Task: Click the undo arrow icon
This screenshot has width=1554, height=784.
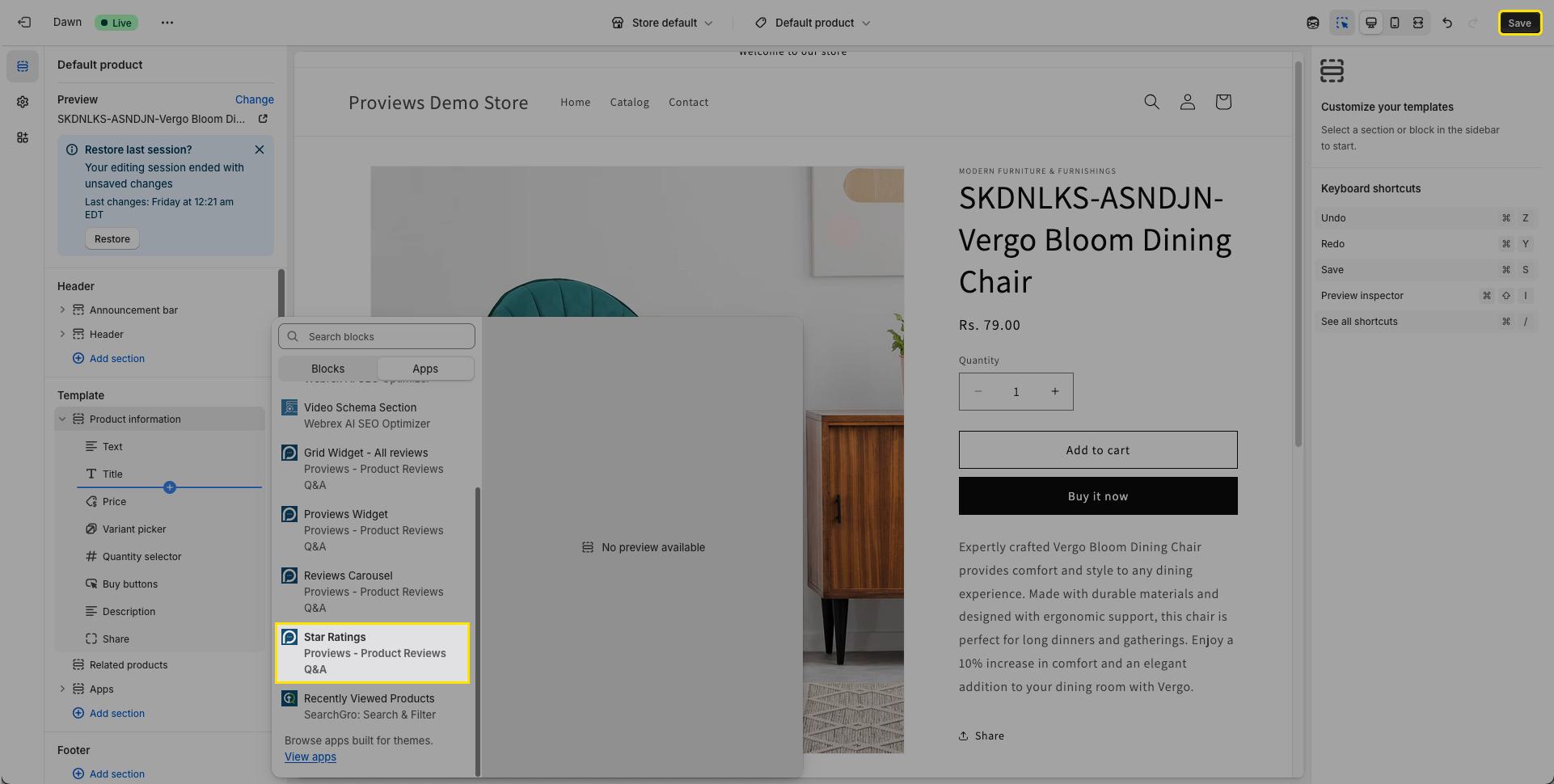Action: tap(1446, 23)
